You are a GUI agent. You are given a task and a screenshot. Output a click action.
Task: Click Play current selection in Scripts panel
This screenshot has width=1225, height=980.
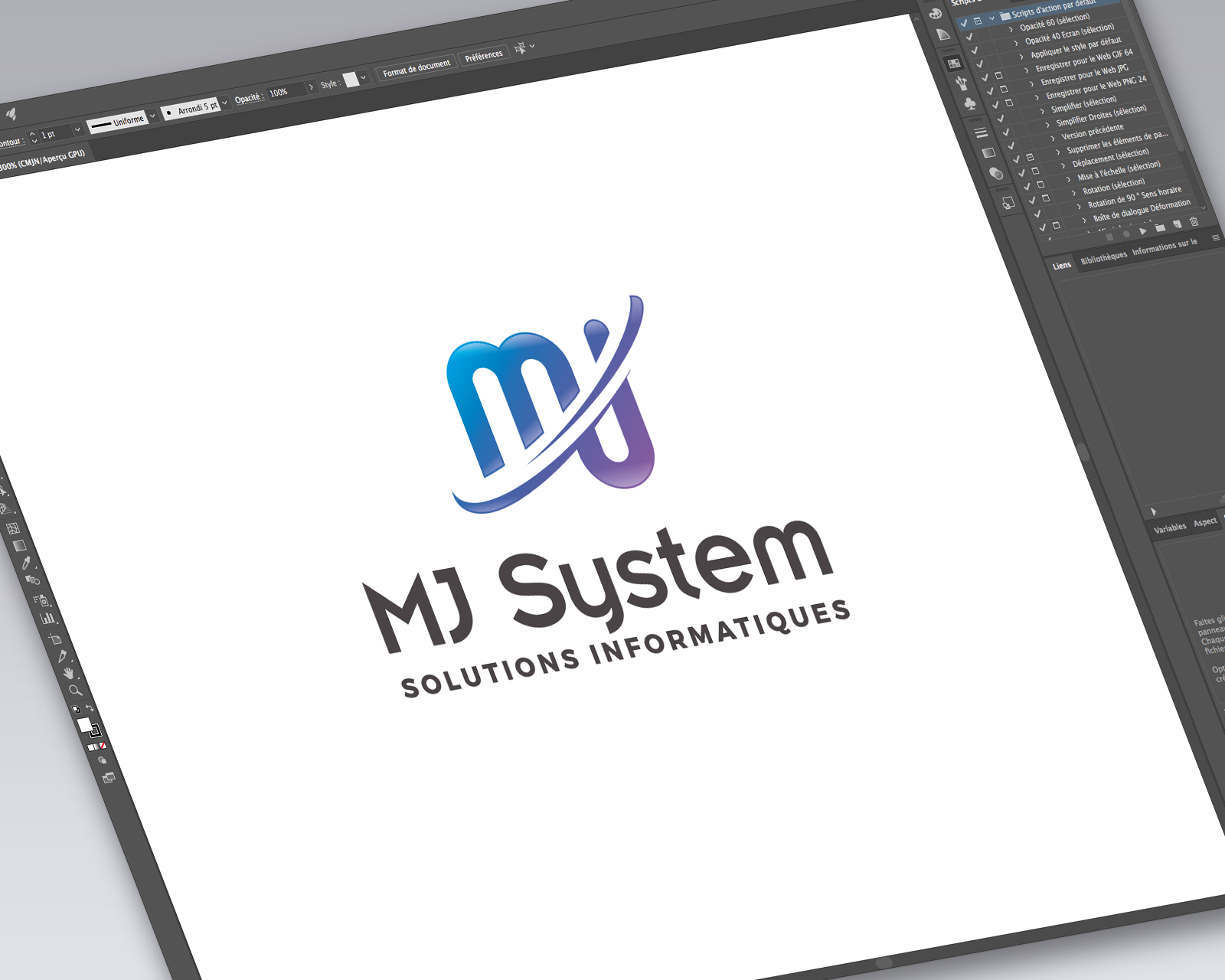1142,230
